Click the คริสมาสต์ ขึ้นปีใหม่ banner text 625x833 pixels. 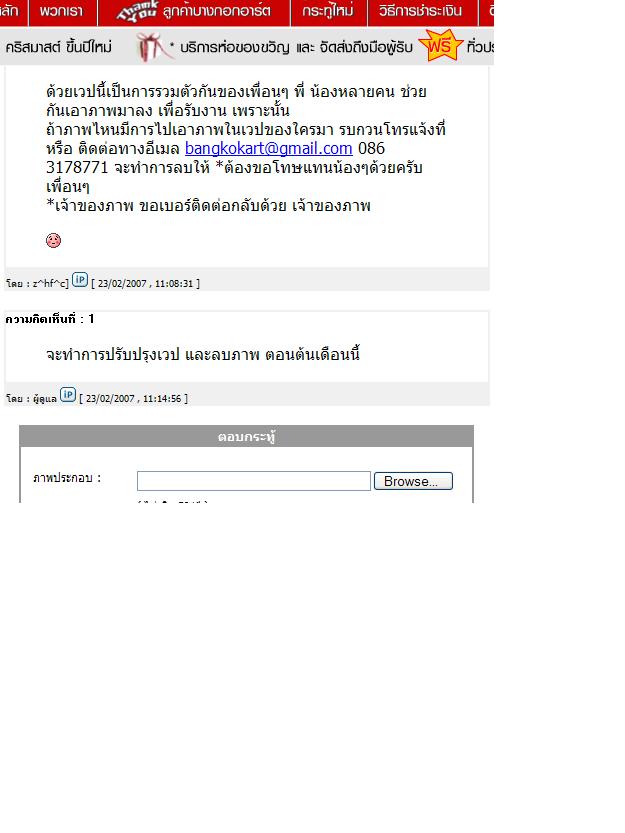(x=58, y=47)
